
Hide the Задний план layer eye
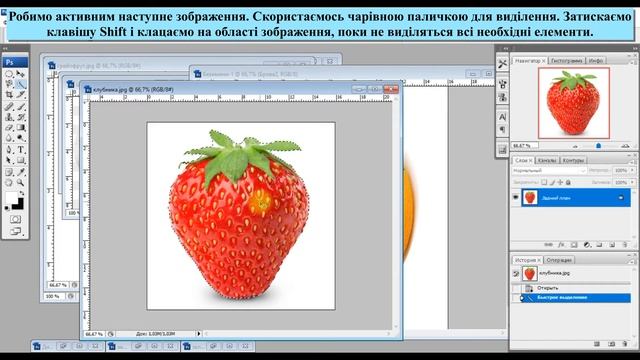pos(516,197)
